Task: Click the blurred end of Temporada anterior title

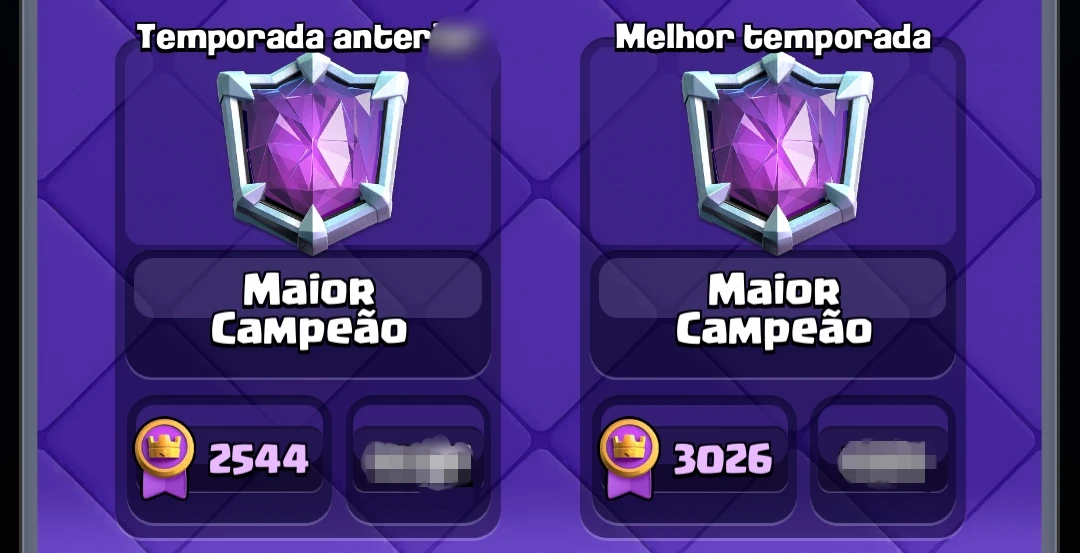Action: (457, 38)
